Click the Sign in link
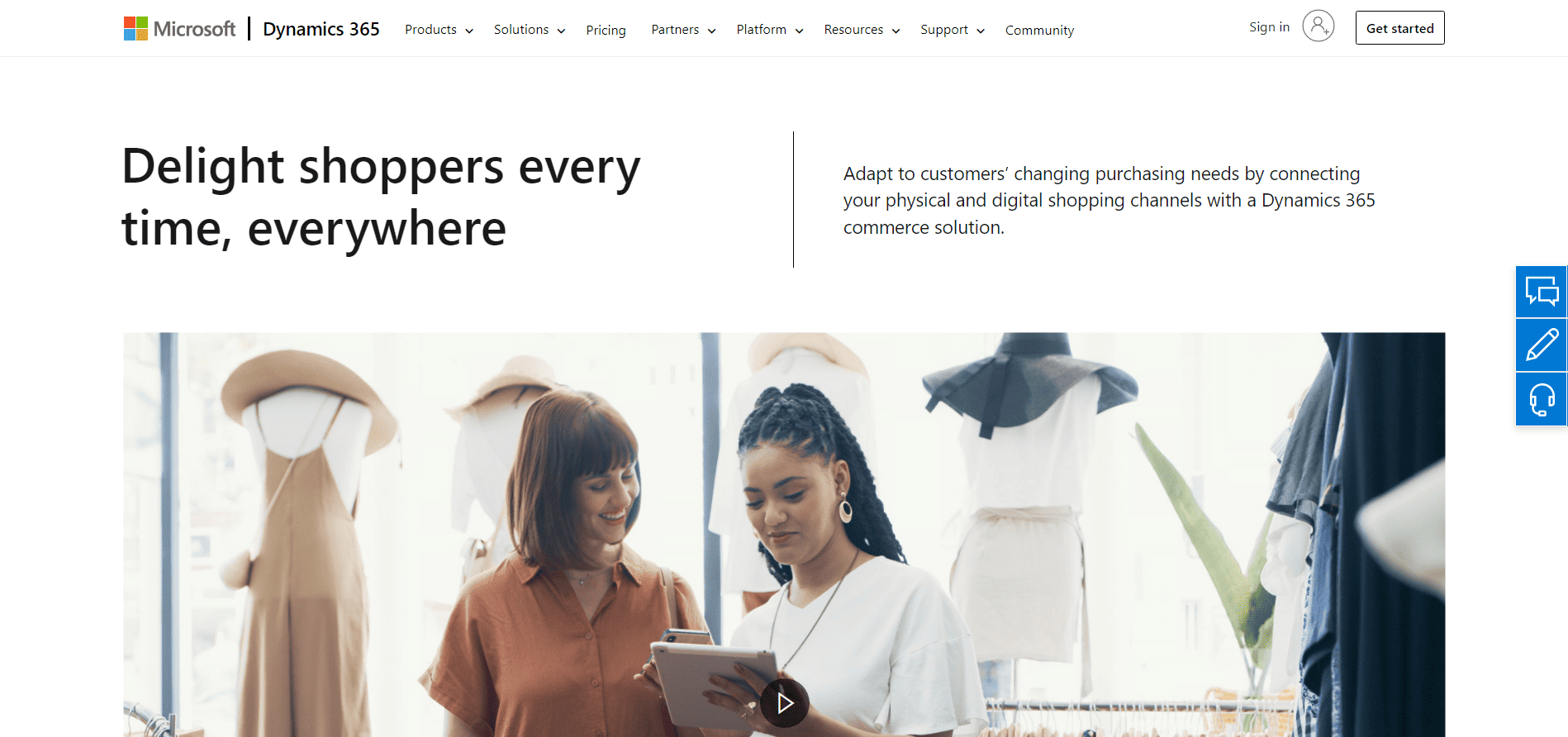This screenshot has height=737, width=1568. [1269, 27]
